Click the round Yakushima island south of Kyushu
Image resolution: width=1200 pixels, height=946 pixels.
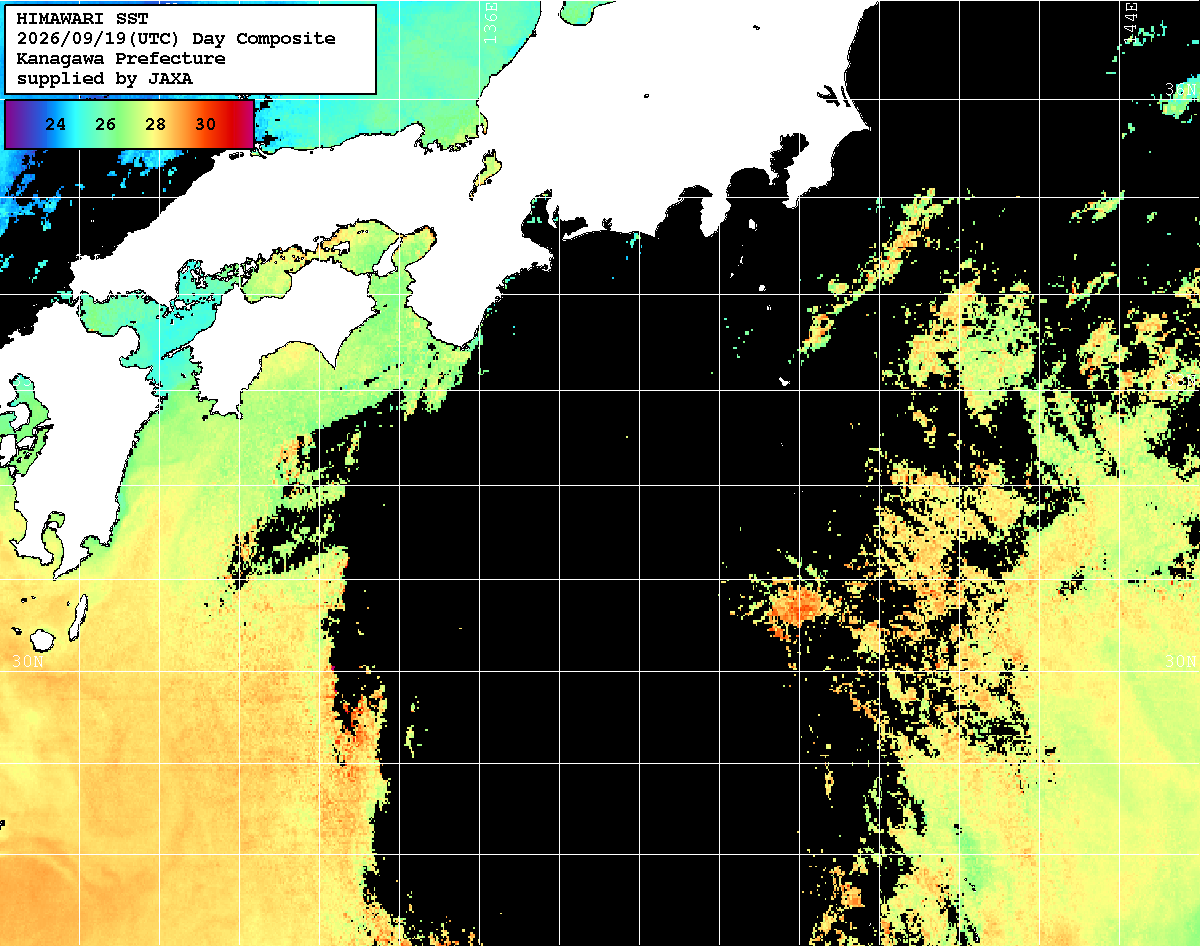[x=42, y=639]
